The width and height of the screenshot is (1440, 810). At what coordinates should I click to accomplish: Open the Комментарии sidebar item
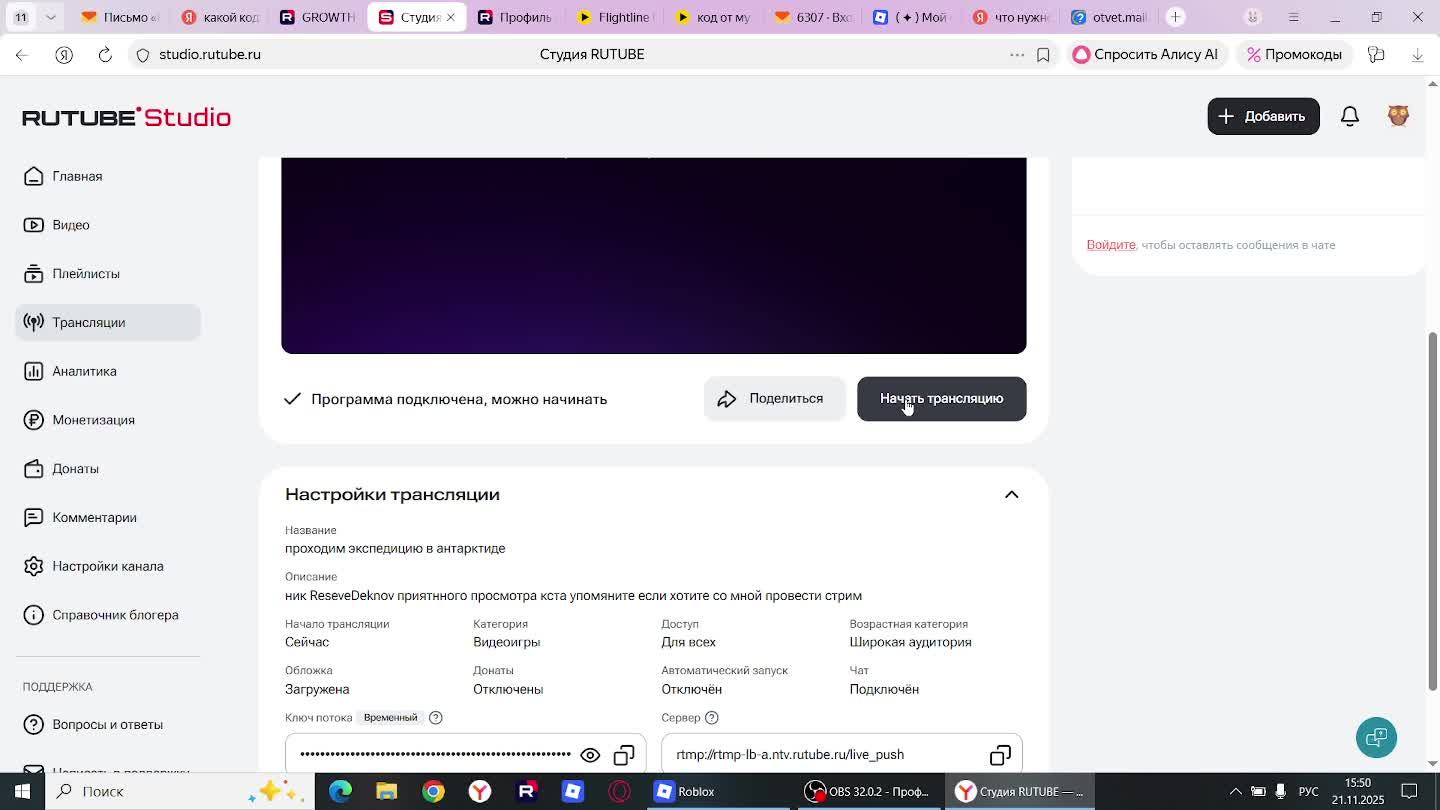[x=108, y=517]
